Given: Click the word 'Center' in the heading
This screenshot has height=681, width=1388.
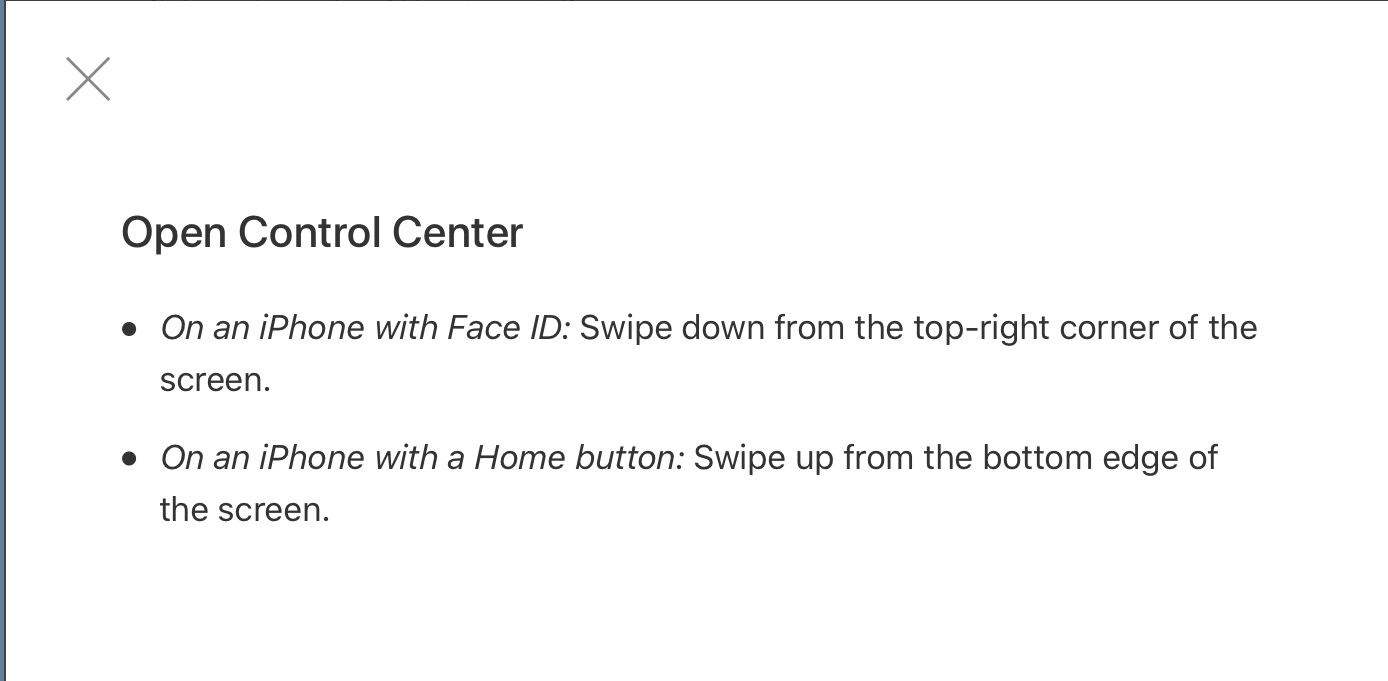Looking at the screenshot, I should tap(457, 233).
